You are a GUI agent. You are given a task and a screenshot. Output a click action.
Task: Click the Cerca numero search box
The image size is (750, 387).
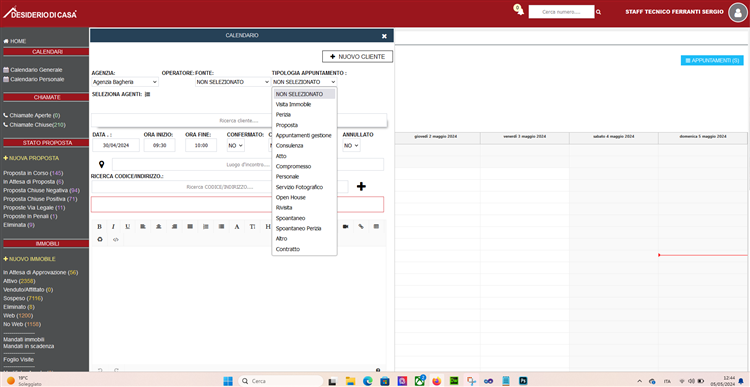pyautogui.click(x=561, y=12)
